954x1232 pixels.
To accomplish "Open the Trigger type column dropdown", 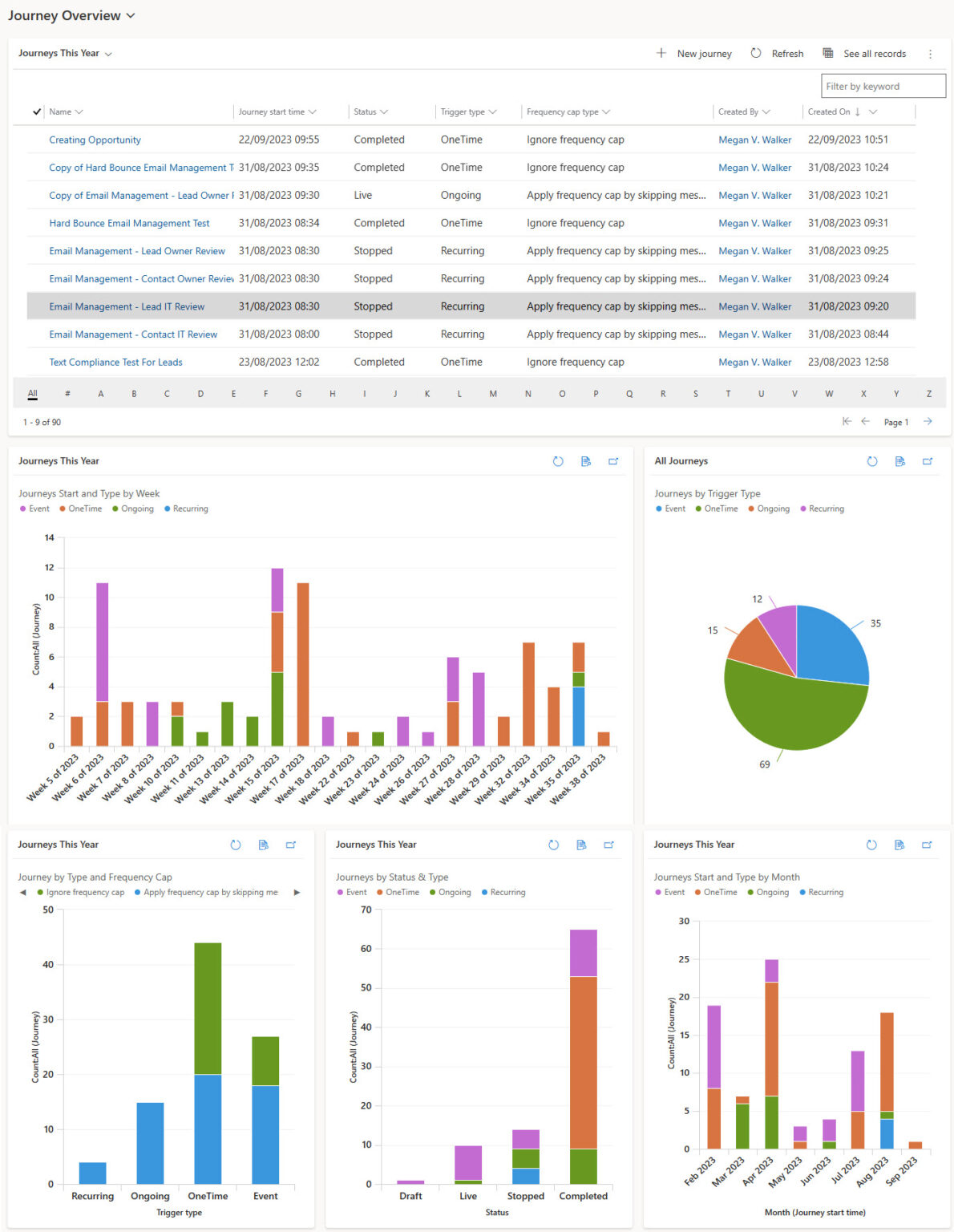I will coord(492,111).
